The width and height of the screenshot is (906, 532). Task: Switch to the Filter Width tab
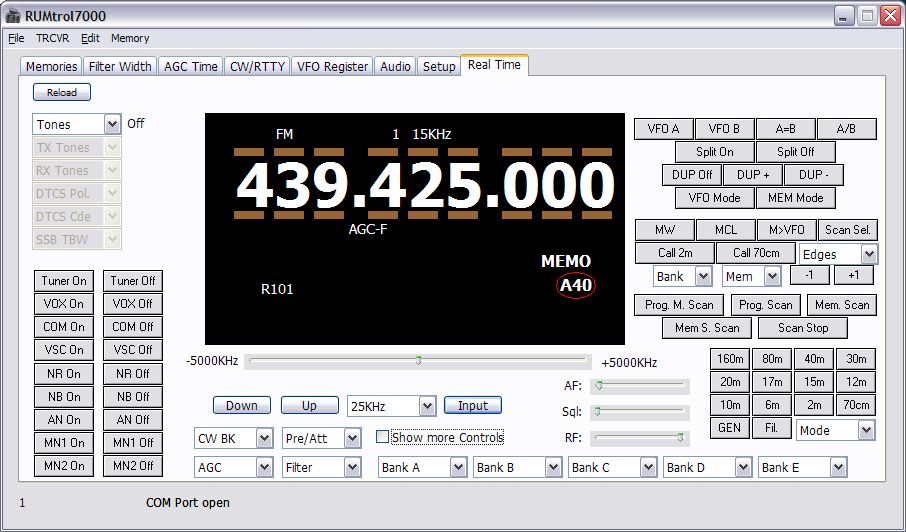[120, 66]
